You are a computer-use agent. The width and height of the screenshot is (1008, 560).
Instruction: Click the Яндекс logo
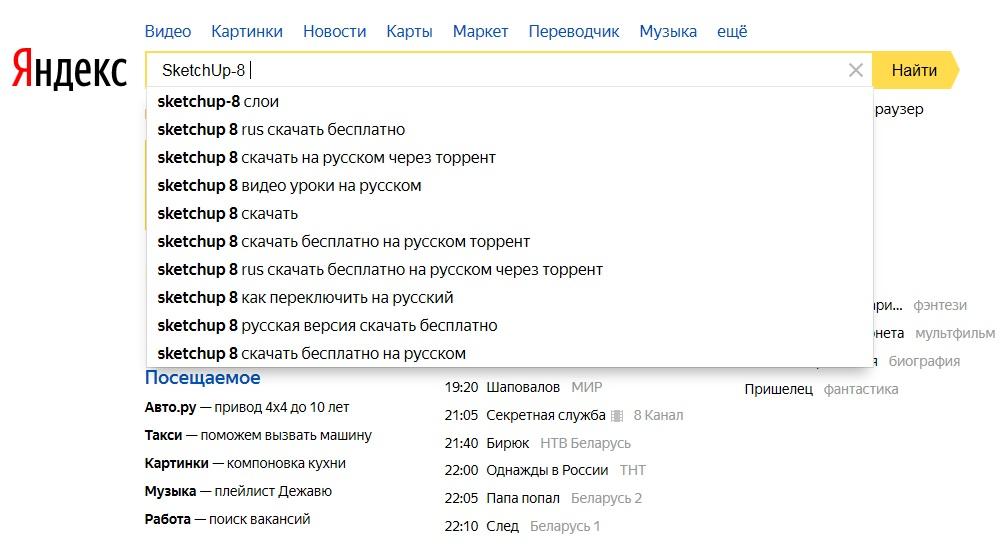click(x=69, y=68)
